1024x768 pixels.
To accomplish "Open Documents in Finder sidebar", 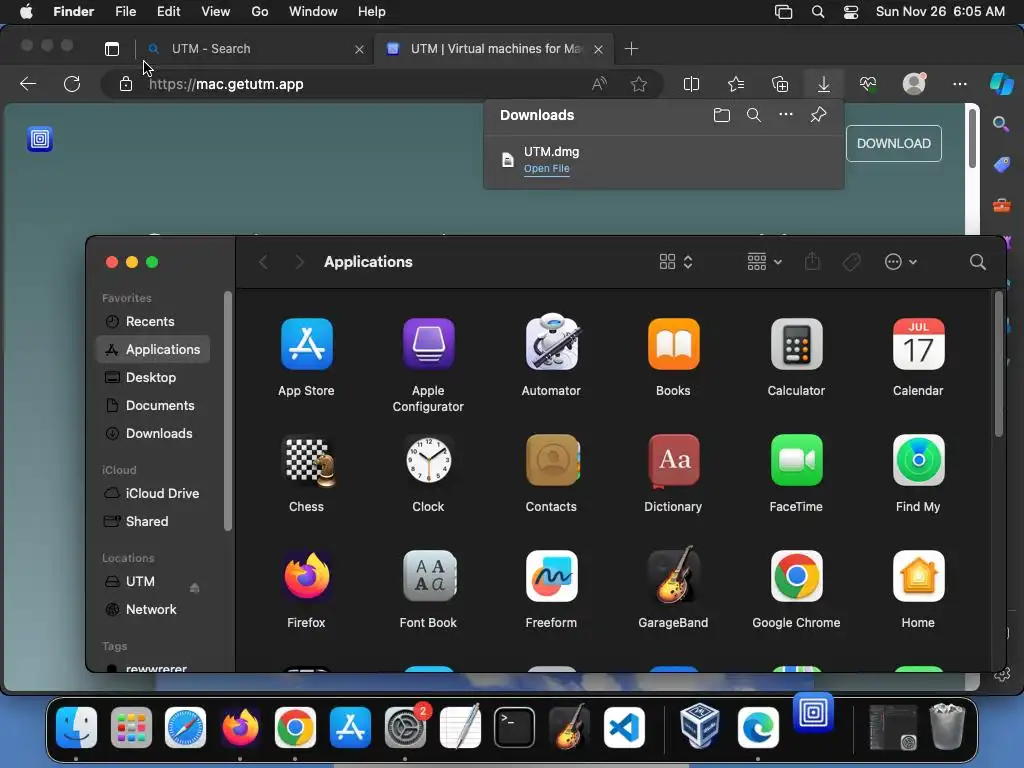I will coord(152,406).
